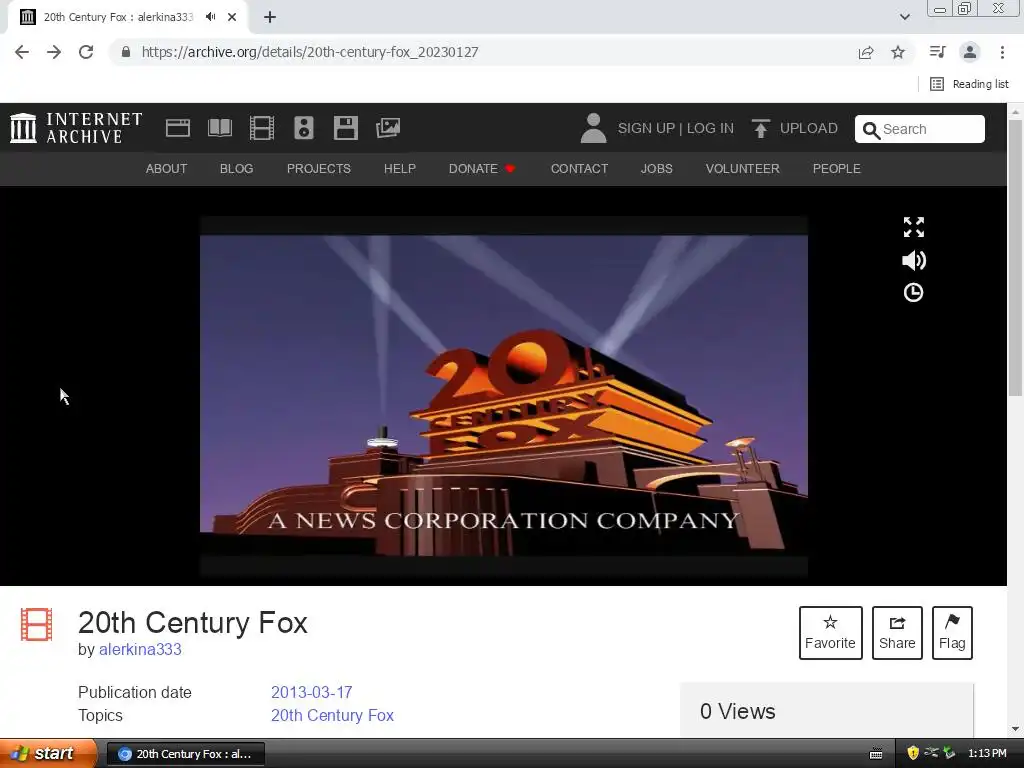
Task: Open the Reading list
Action: pyautogui.click(x=969, y=84)
